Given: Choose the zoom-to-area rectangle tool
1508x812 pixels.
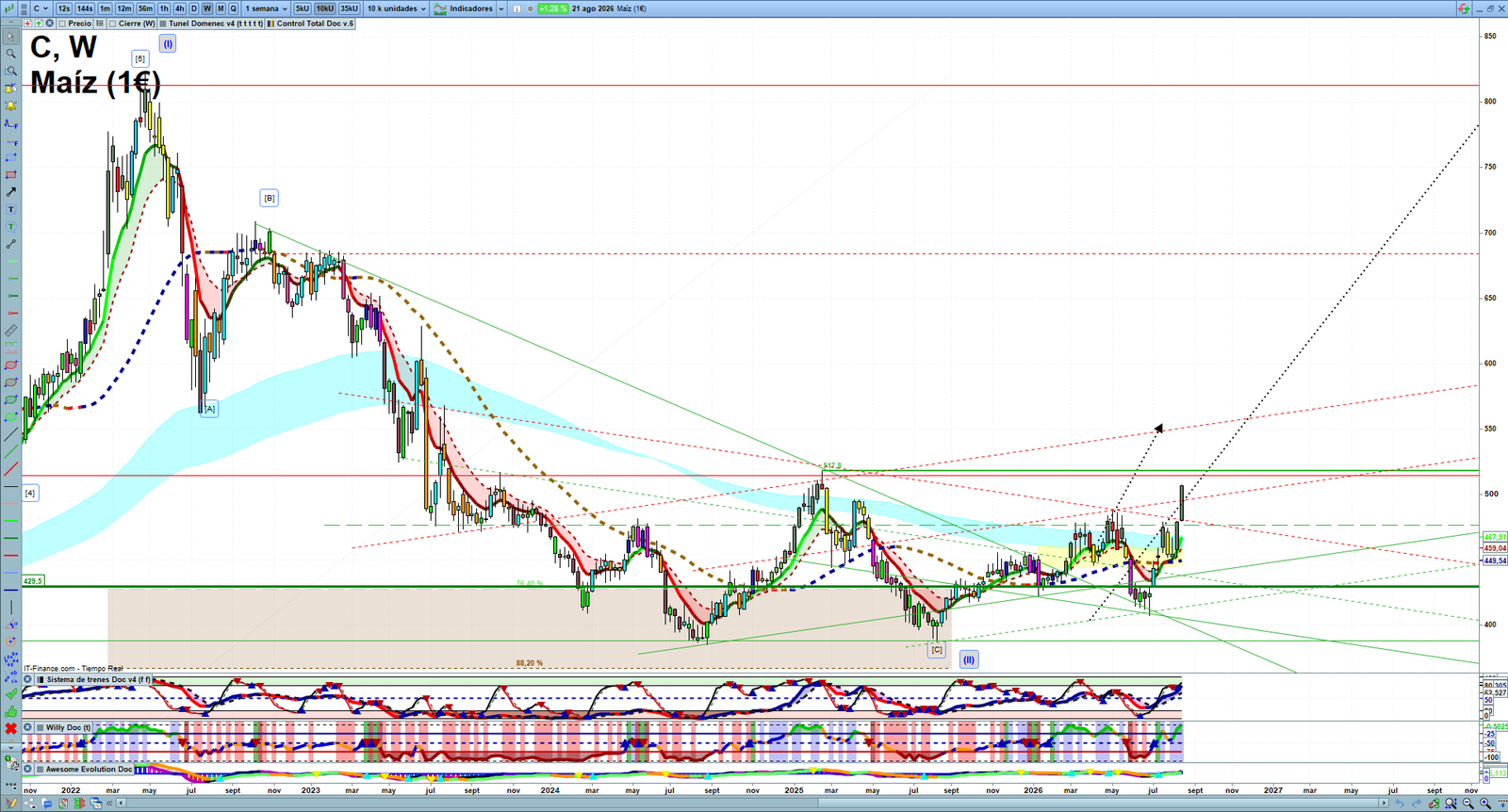Looking at the screenshot, I should coord(11,71).
